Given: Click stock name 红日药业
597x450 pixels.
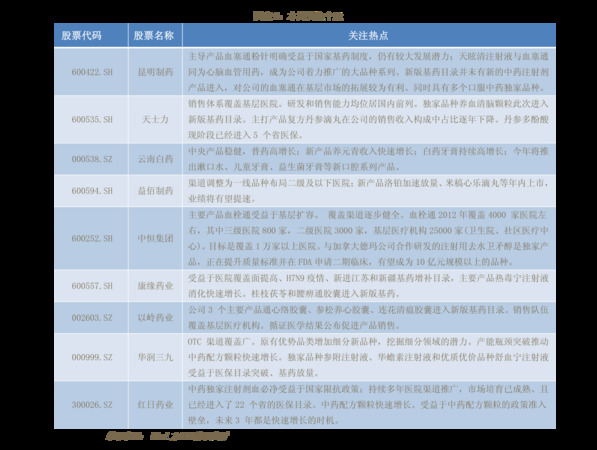Looking at the screenshot, I should point(155,404).
